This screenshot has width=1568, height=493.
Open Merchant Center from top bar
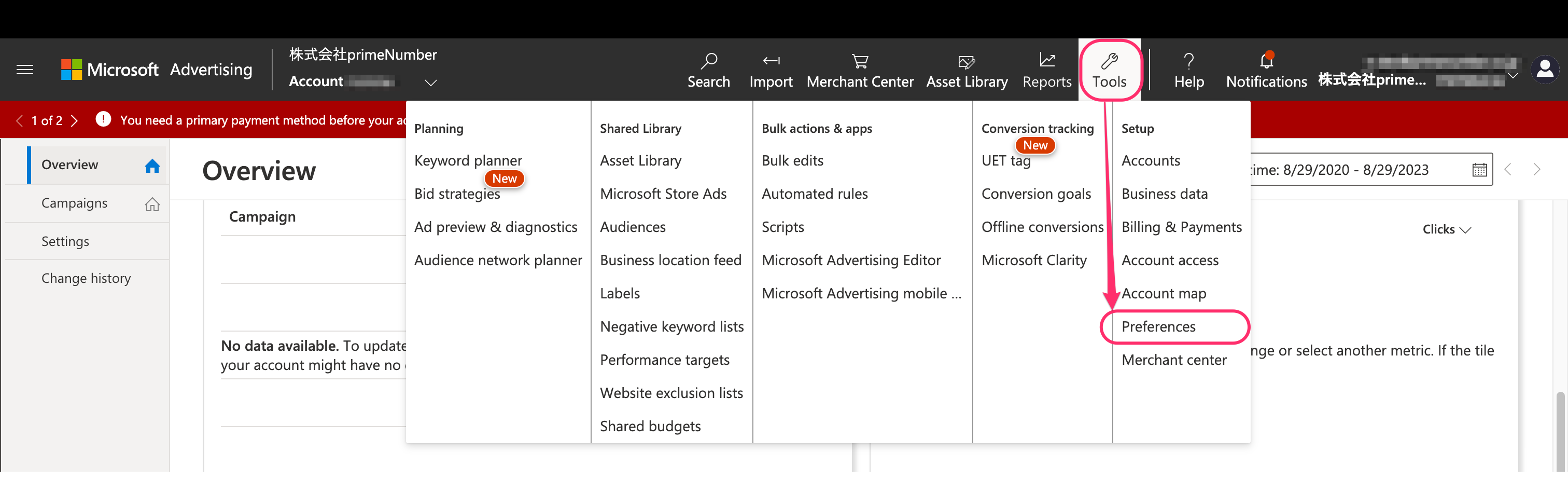point(860,71)
